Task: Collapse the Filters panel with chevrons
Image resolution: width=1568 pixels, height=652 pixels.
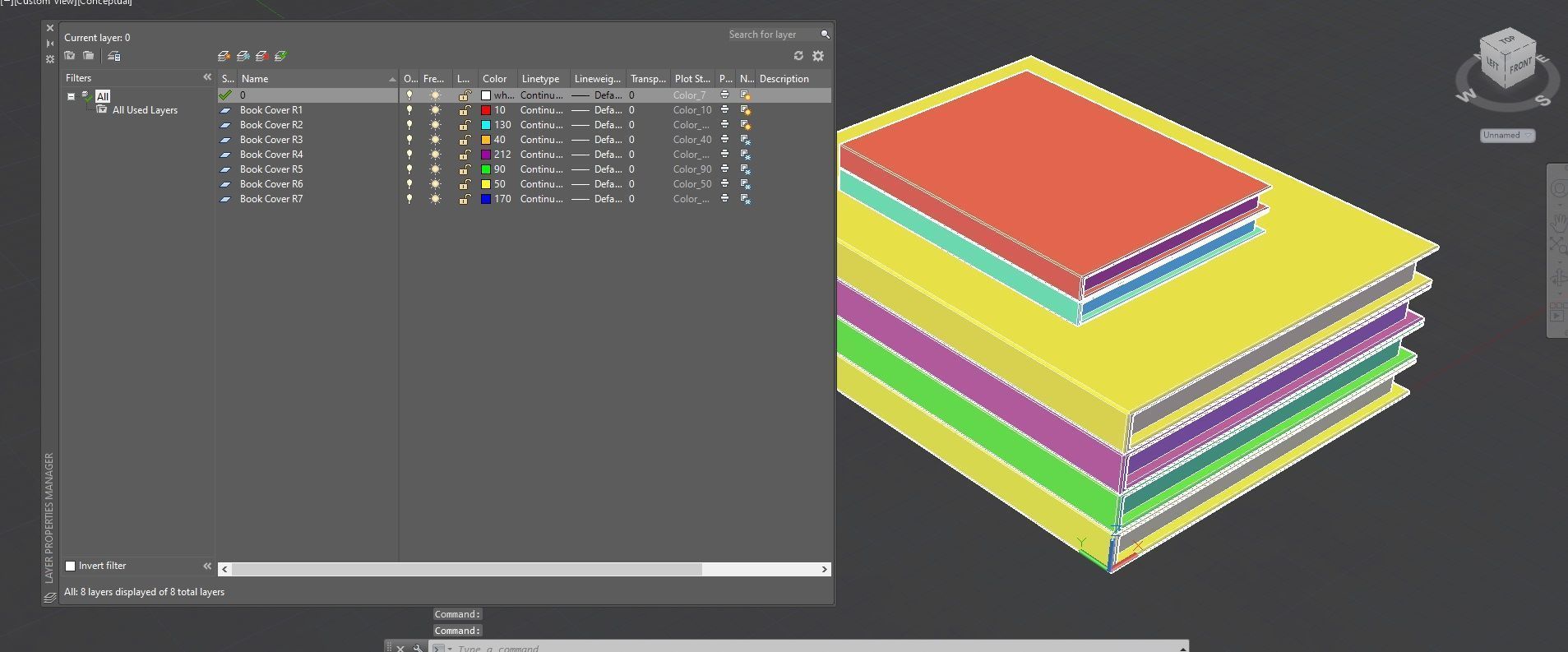Action: (207, 77)
